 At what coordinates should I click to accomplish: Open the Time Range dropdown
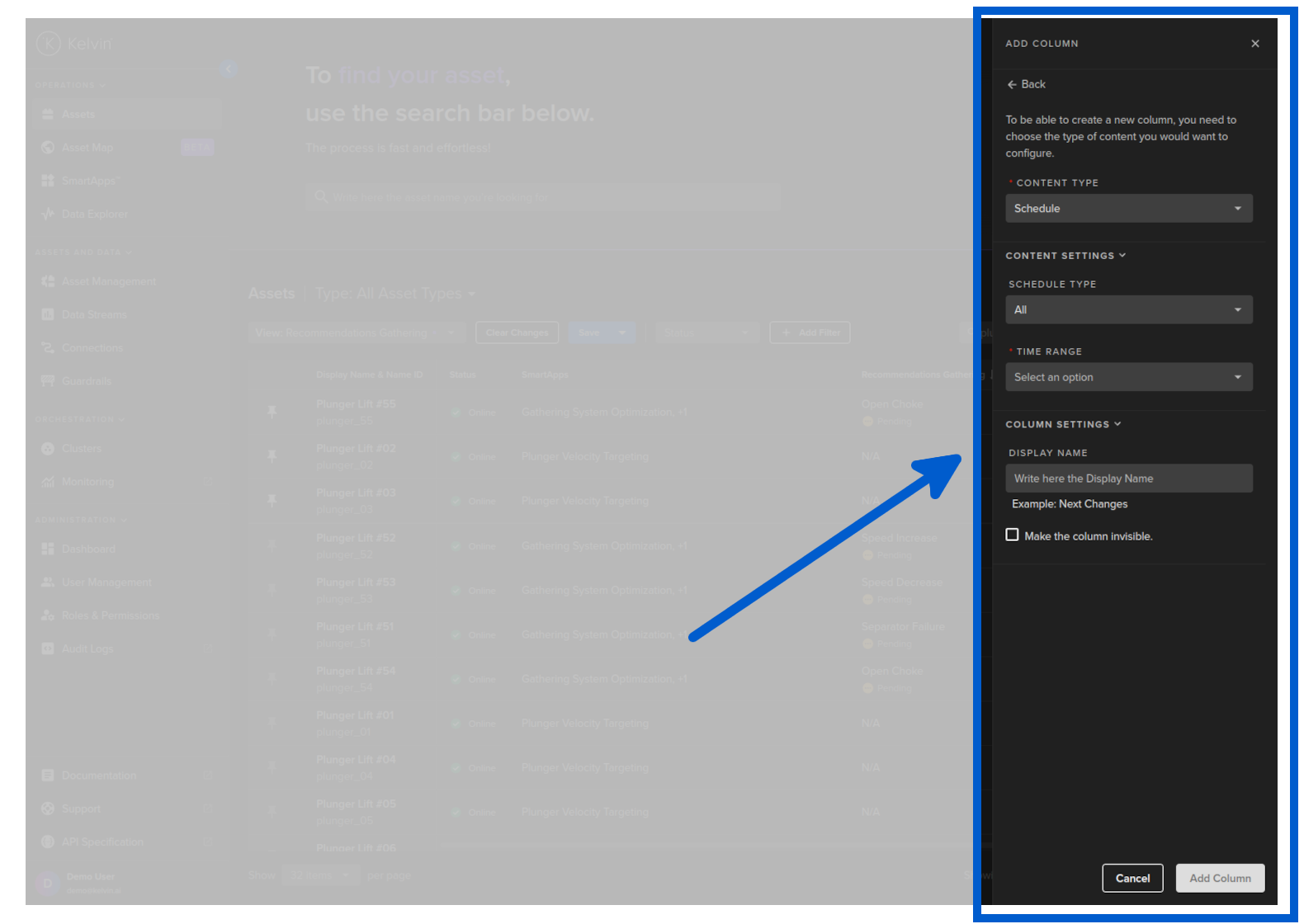1128,377
